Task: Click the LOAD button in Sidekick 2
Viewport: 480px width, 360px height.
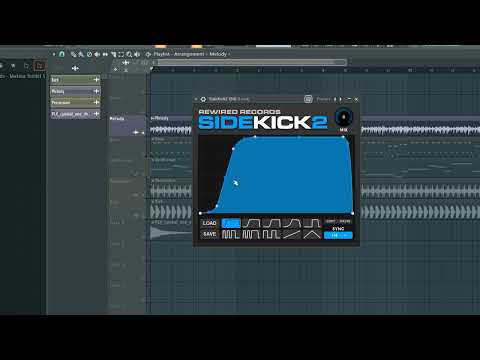Action: click(210, 223)
